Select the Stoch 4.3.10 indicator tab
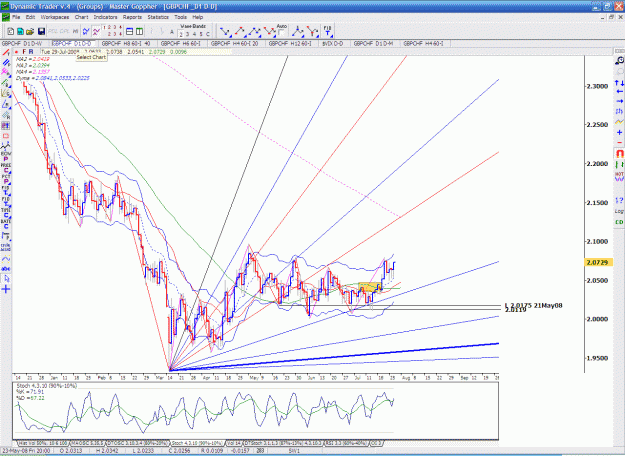 197,443
